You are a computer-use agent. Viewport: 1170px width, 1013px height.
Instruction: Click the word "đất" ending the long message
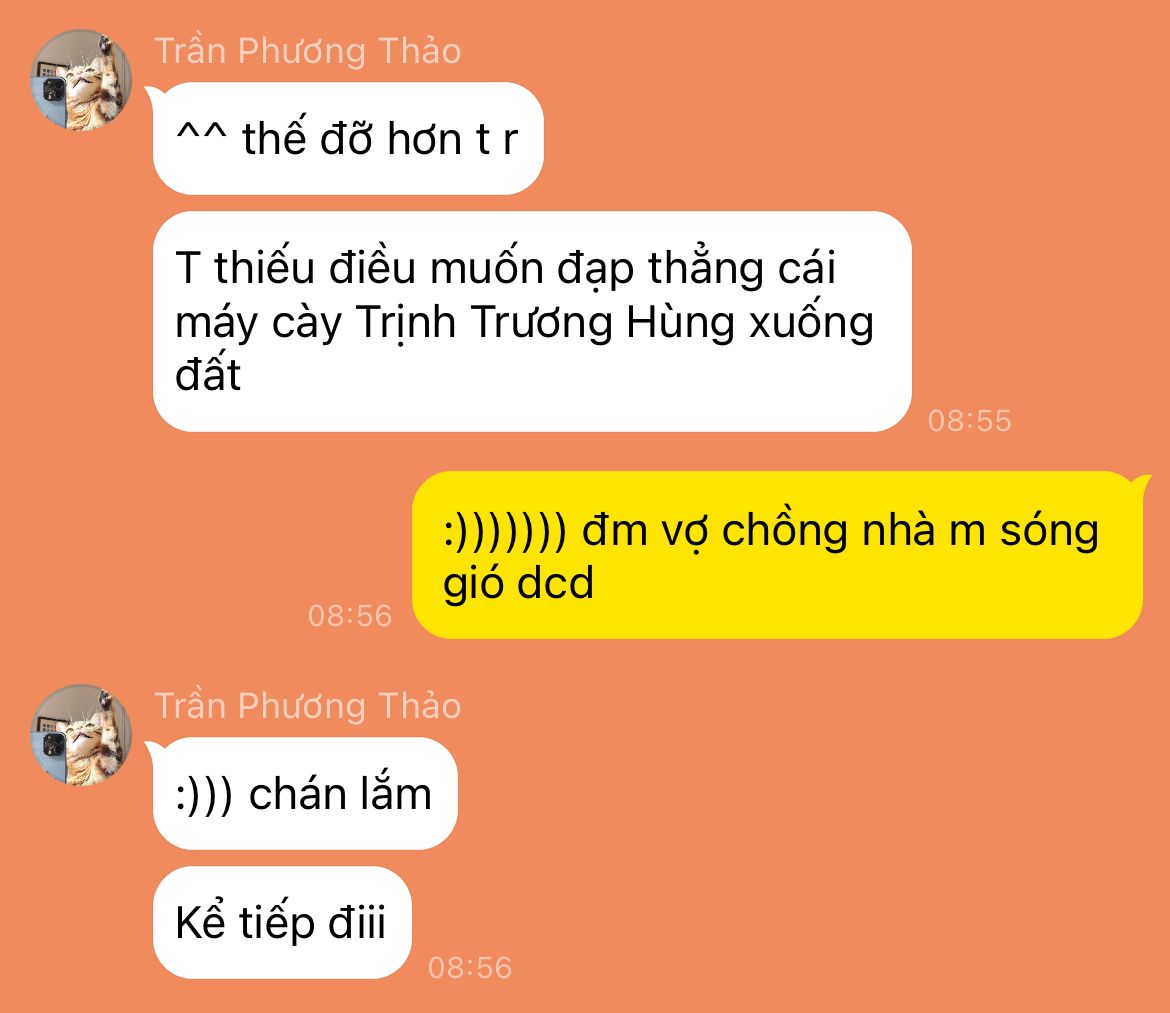tap(208, 374)
